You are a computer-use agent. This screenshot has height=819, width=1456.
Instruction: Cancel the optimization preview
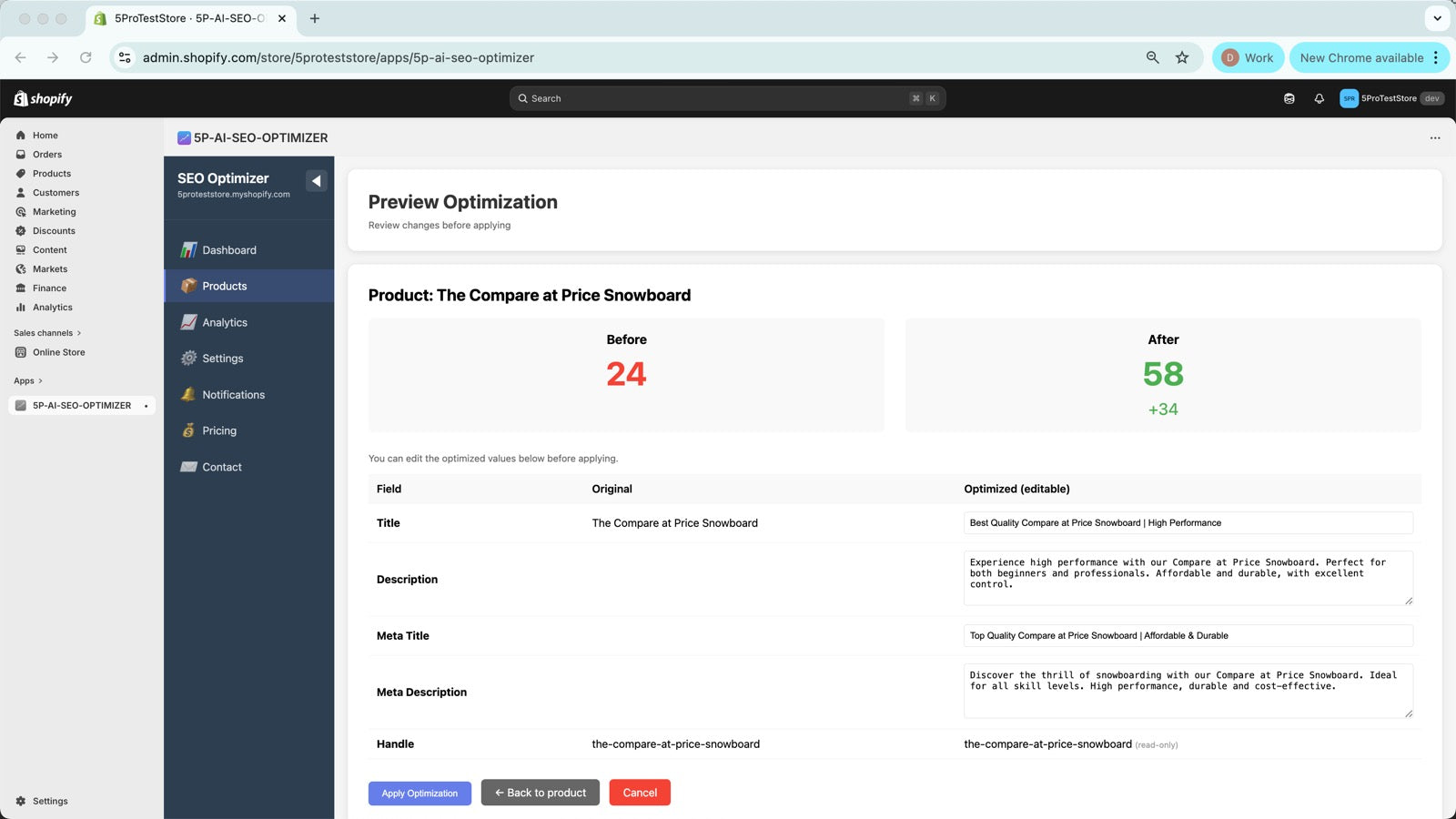point(640,793)
